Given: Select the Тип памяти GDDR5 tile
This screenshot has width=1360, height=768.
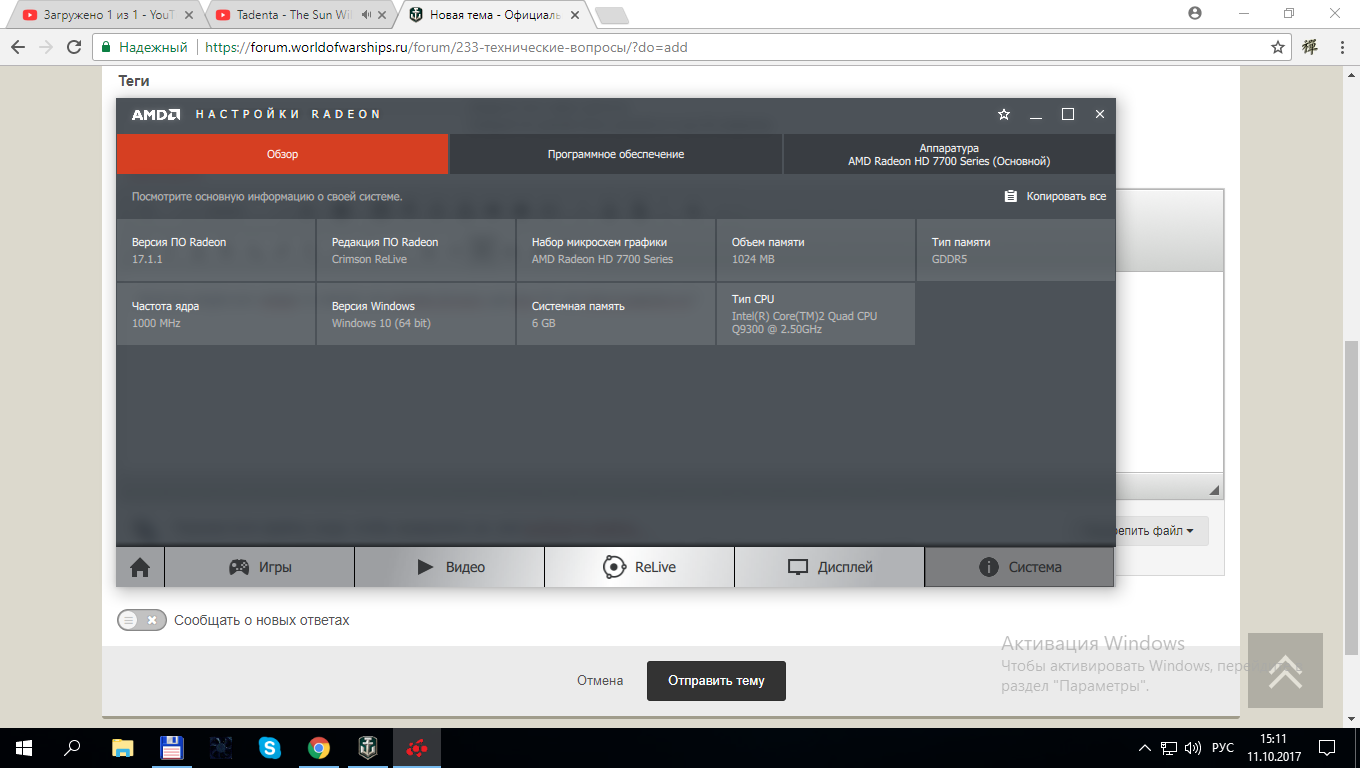Looking at the screenshot, I should click(1016, 250).
